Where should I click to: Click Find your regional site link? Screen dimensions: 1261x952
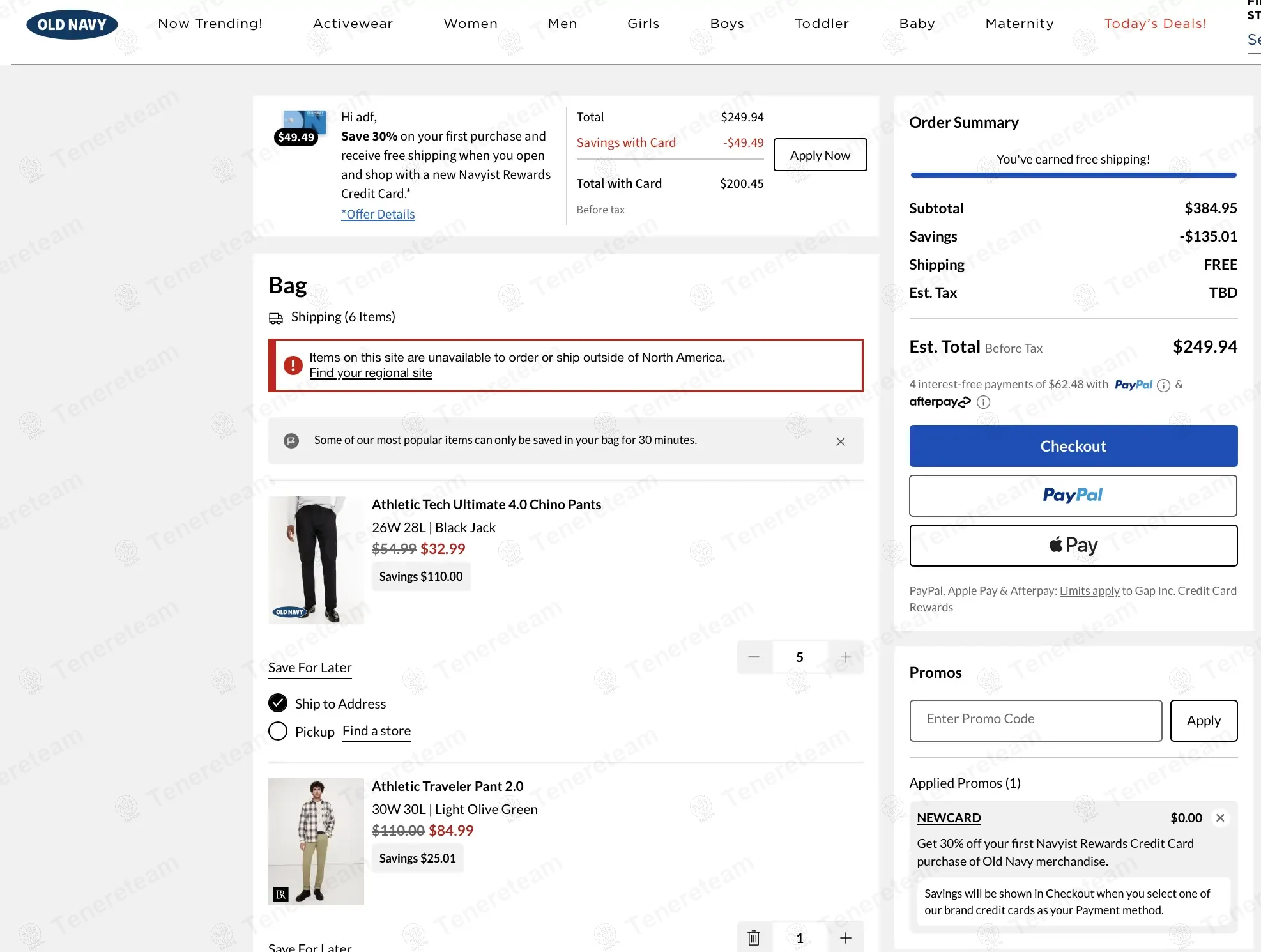click(x=371, y=373)
